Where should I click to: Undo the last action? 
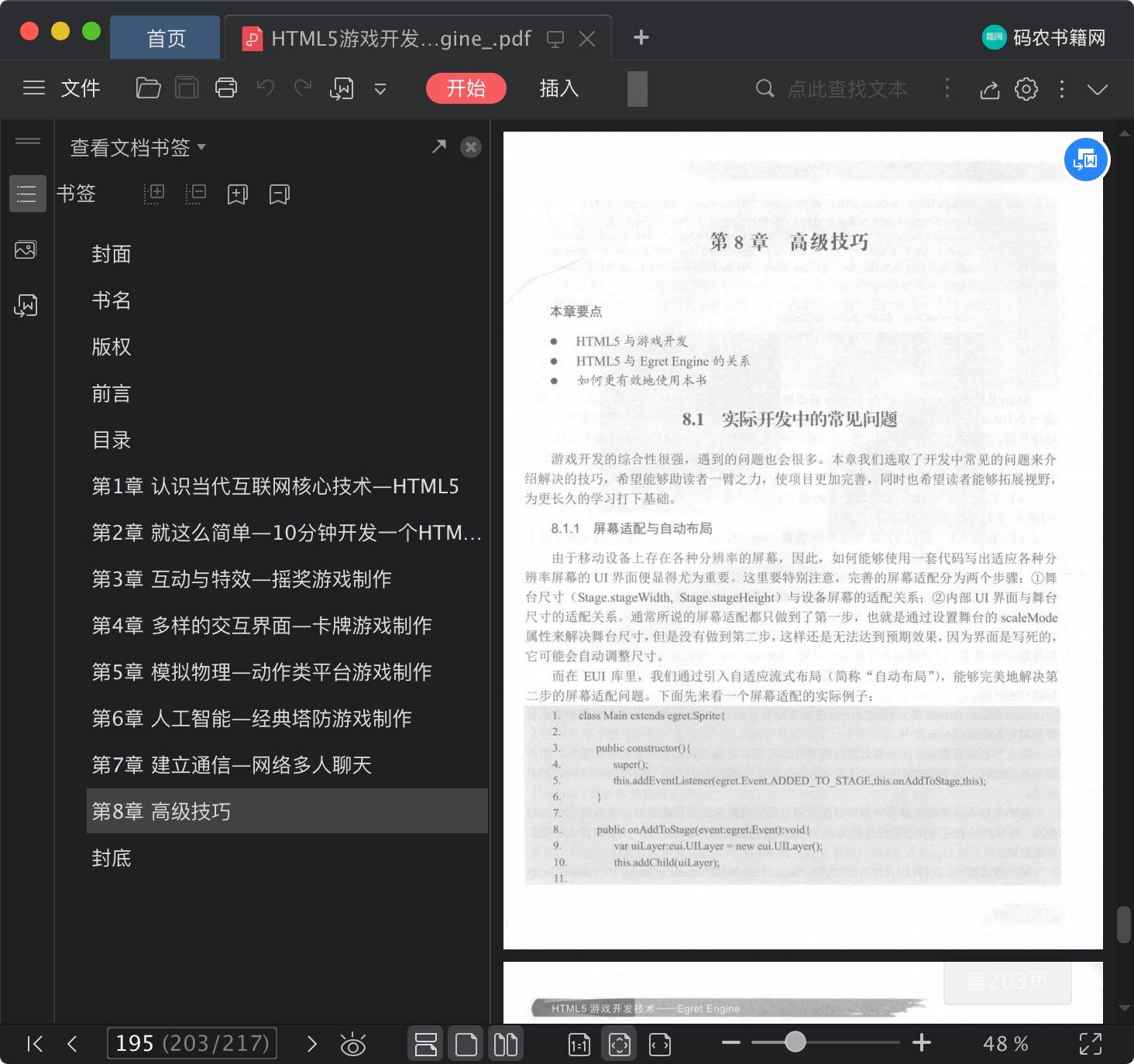tap(266, 88)
